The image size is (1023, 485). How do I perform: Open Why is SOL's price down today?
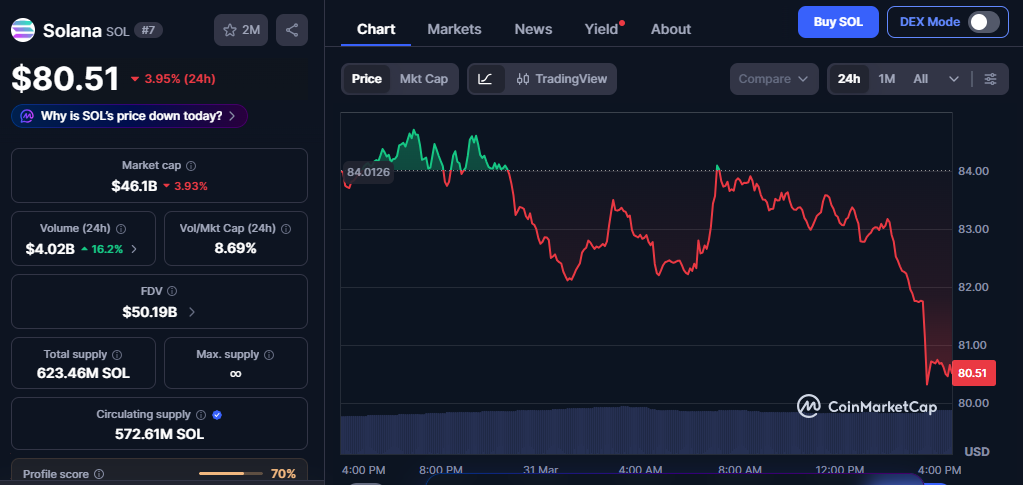130,116
